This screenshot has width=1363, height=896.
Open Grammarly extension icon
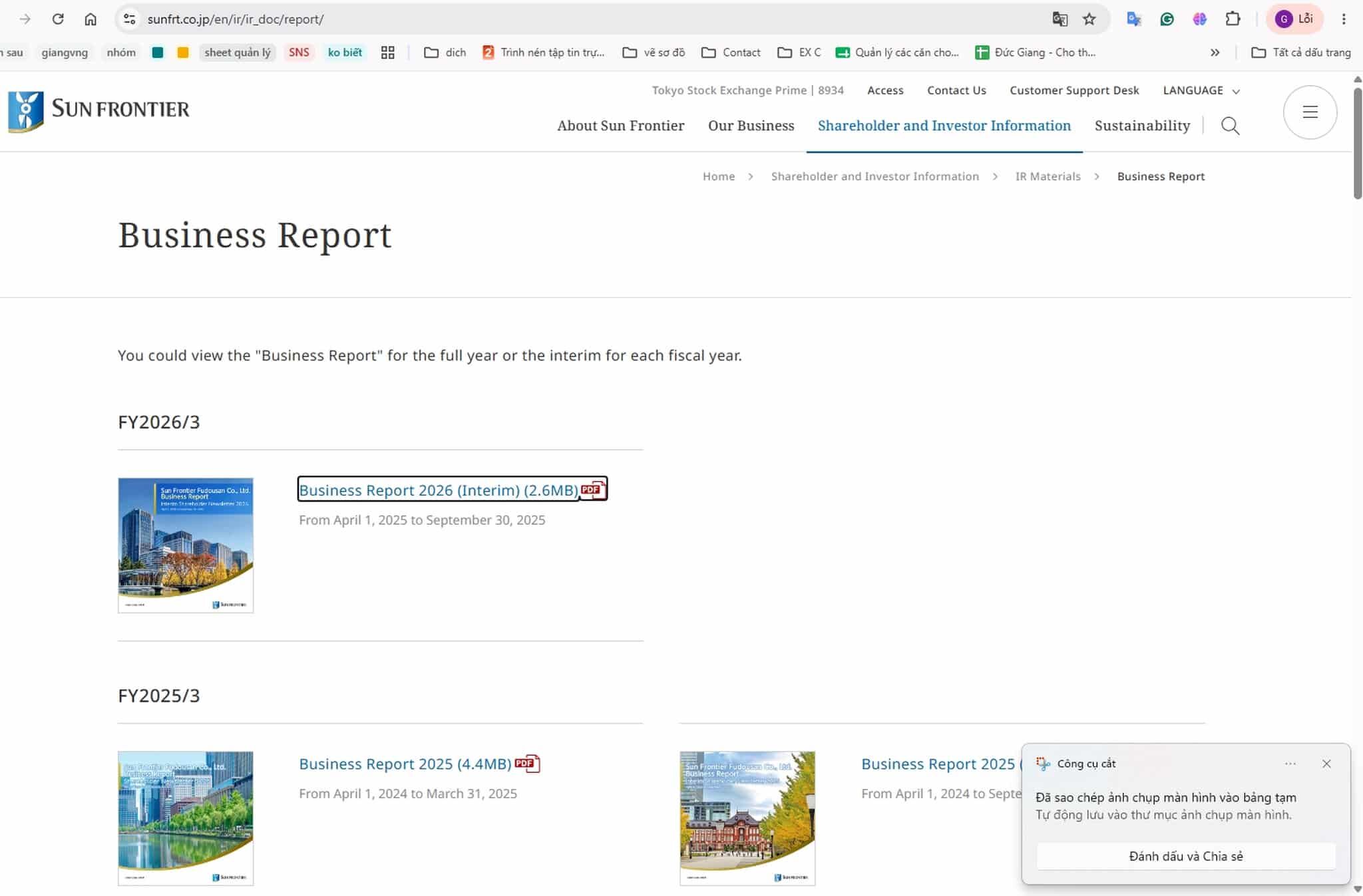tap(1167, 19)
